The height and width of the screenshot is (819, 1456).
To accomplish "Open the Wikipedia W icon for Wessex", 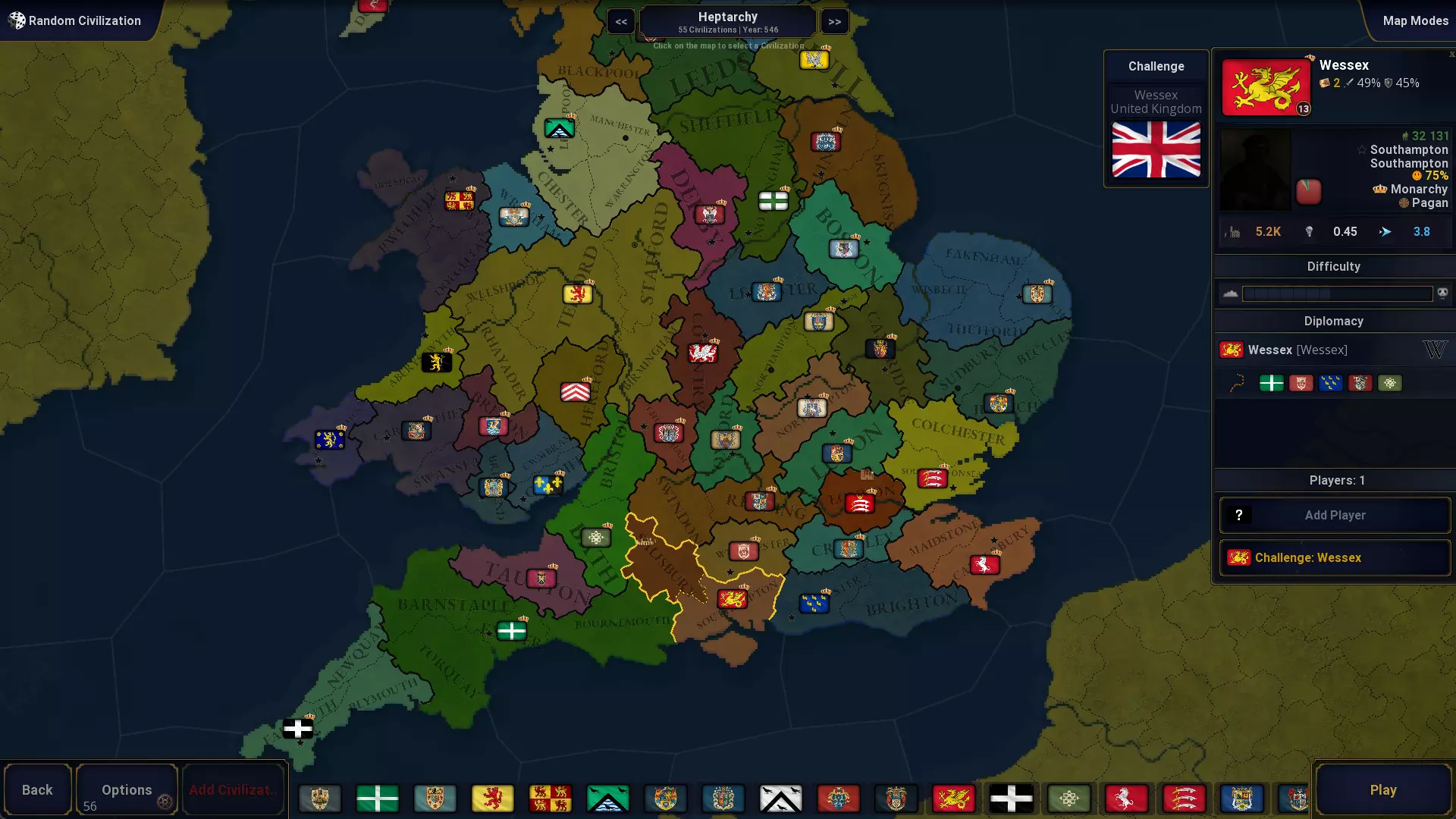I will point(1434,350).
